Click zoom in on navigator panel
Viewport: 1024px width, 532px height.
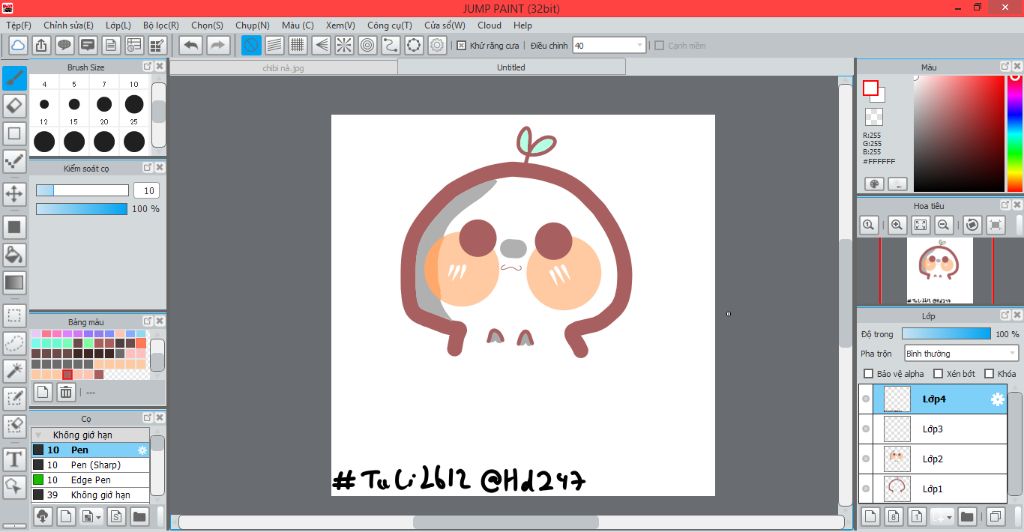click(x=897, y=225)
